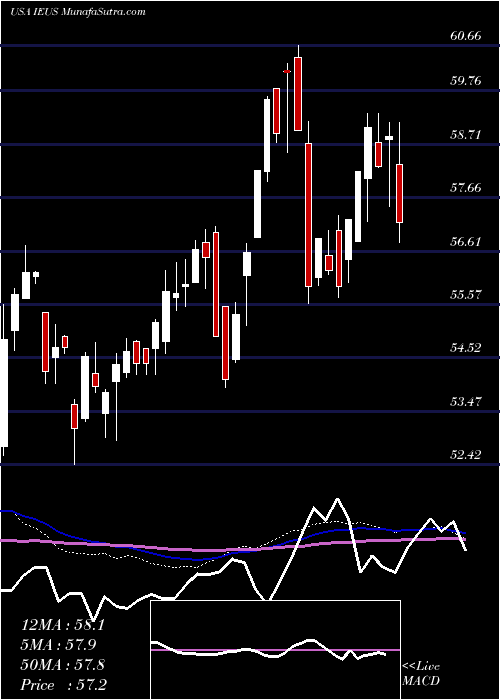Select the 52.42 price axis label
Viewport: 500px width, 700px height.
(466, 455)
